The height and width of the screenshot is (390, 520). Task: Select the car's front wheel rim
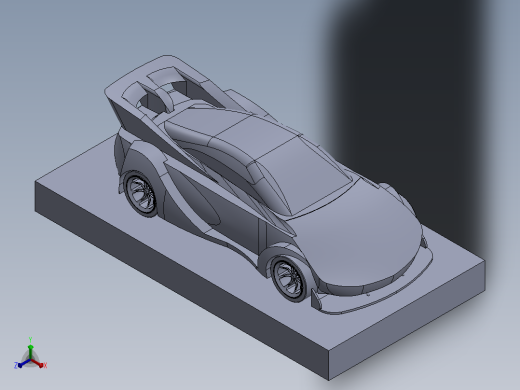tap(290, 280)
